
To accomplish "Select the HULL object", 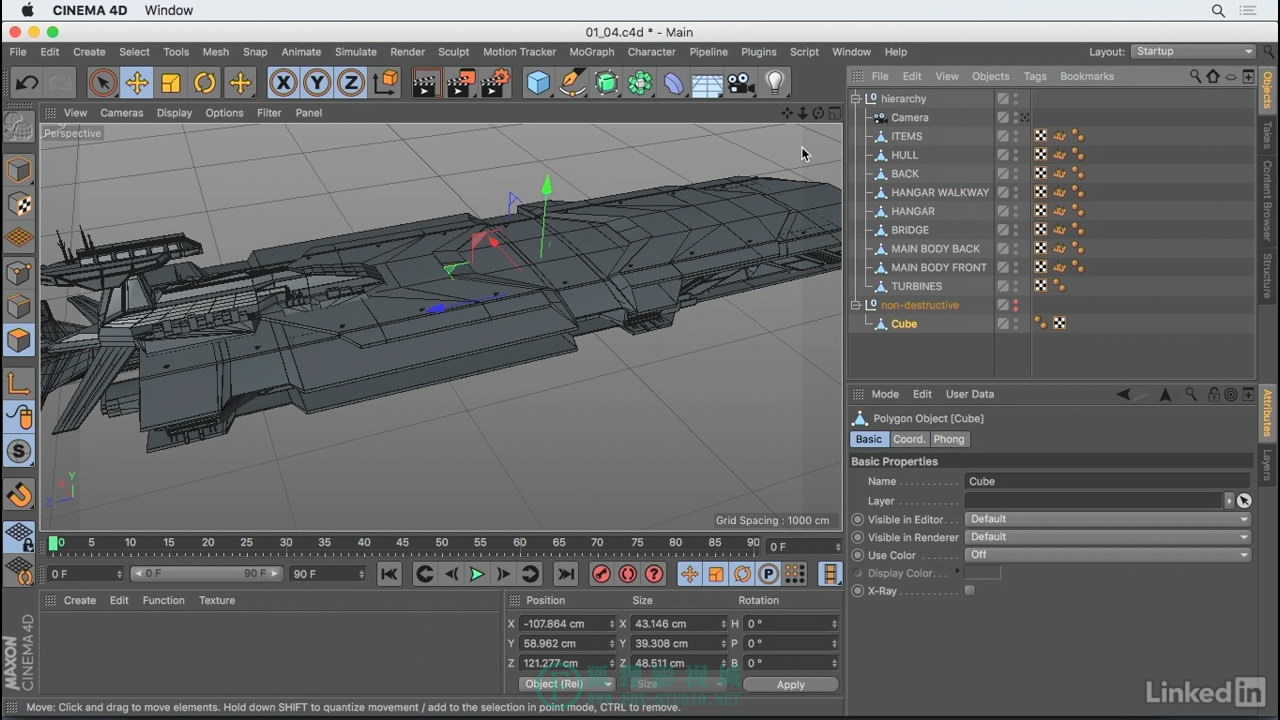I will (x=904, y=155).
